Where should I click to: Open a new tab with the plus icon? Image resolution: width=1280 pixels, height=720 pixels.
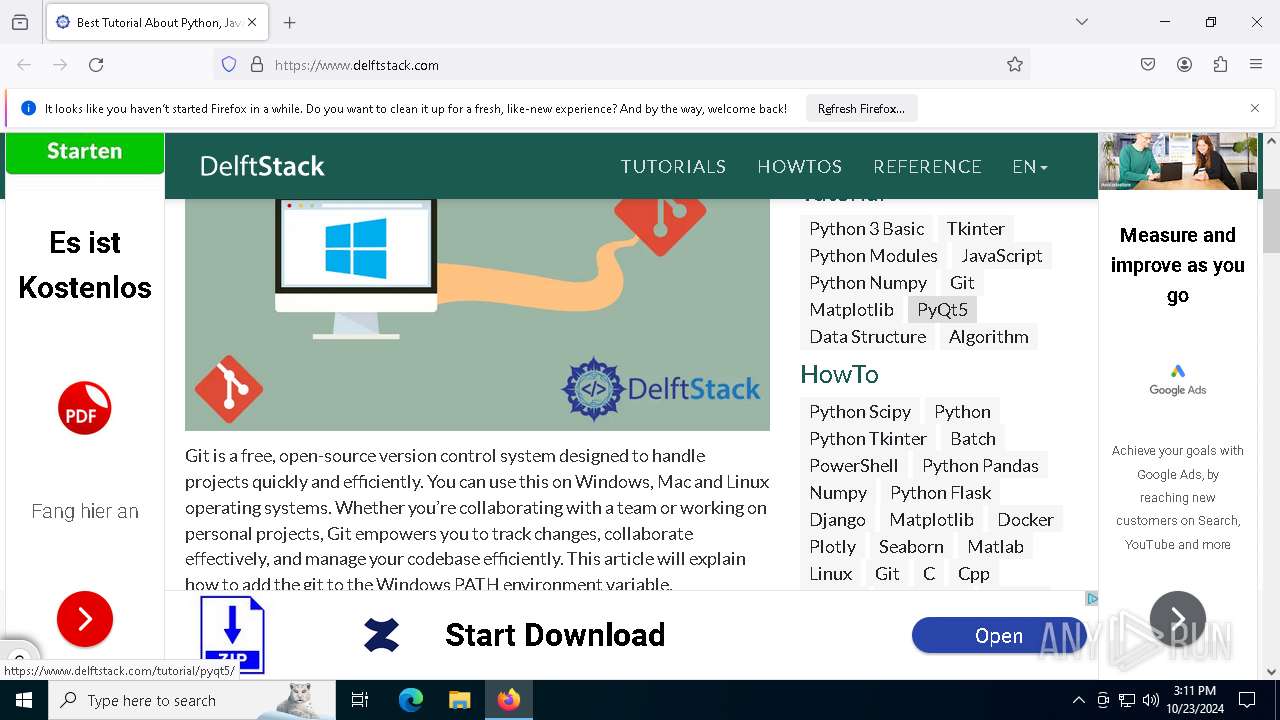point(290,22)
